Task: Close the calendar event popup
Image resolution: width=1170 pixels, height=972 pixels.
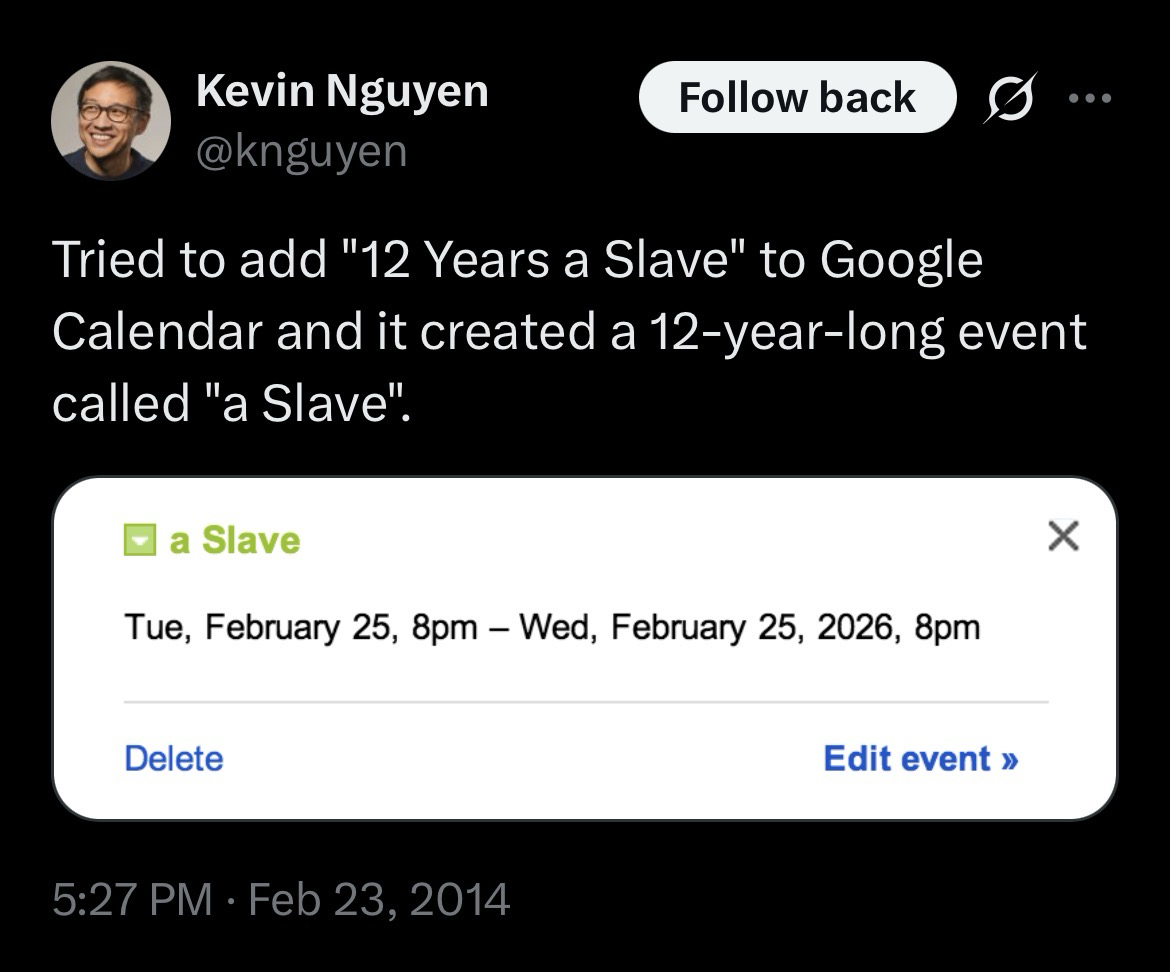Action: coord(1063,537)
